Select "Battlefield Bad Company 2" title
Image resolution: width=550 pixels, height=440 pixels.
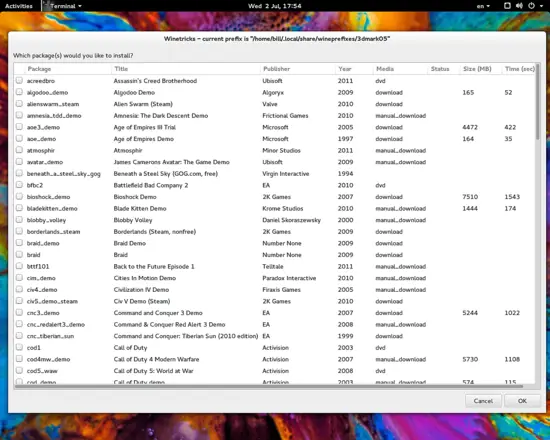pyautogui.click(x=151, y=185)
